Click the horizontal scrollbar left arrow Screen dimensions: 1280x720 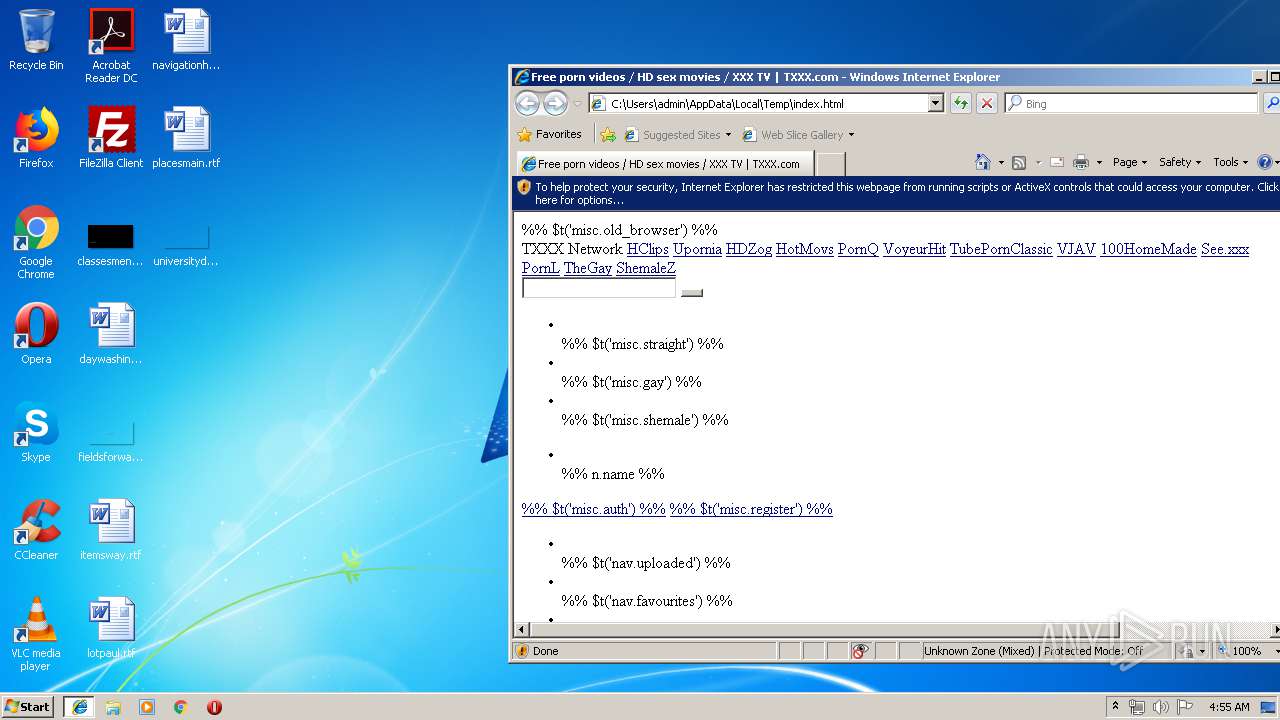pos(521,629)
